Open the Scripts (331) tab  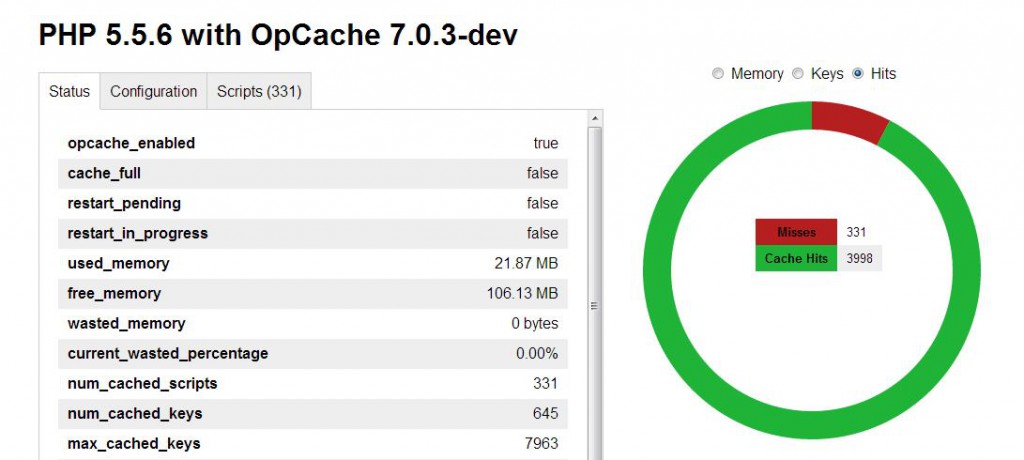click(259, 91)
